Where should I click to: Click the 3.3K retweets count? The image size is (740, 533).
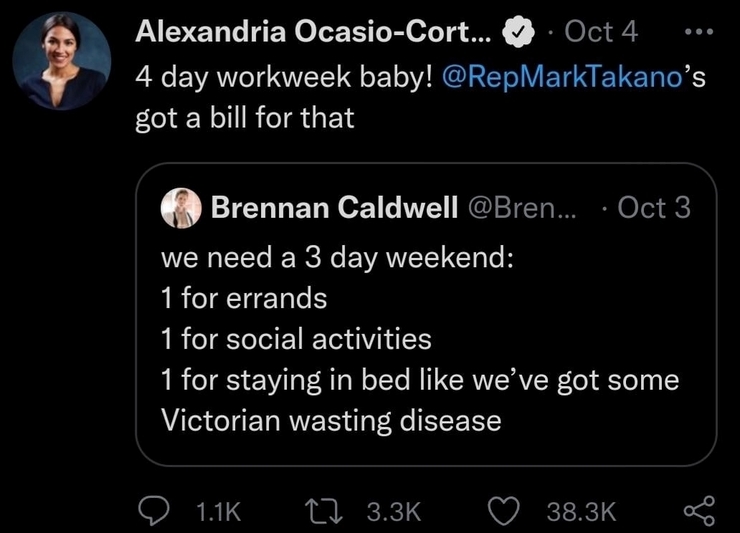[x=394, y=512]
